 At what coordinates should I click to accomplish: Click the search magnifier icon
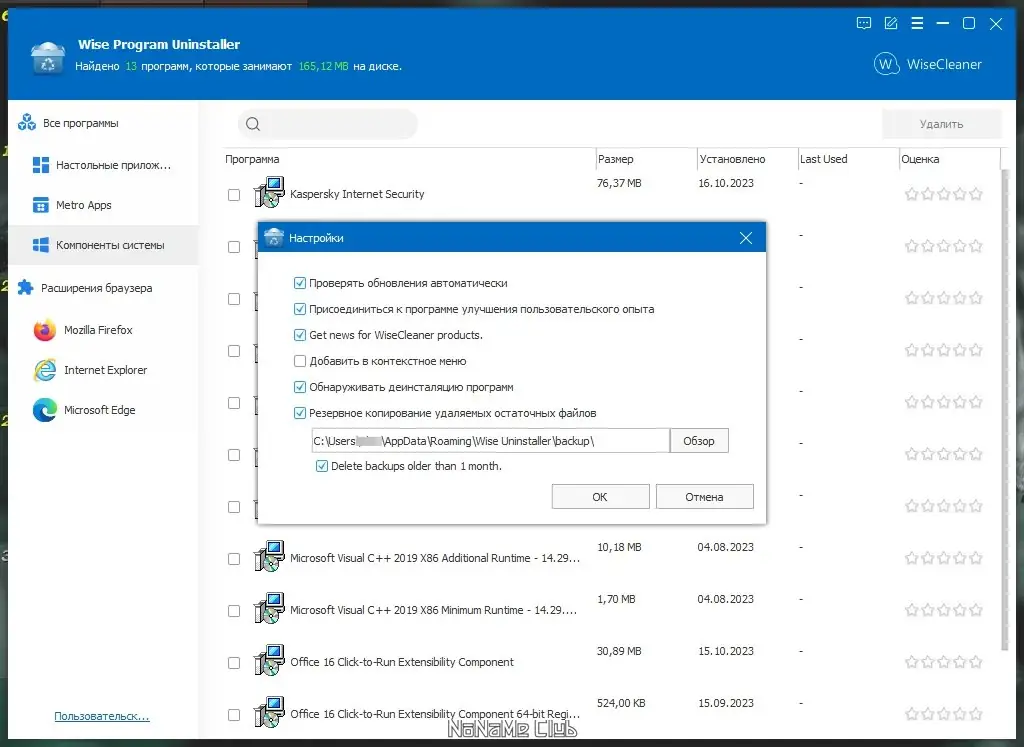(253, 124)
